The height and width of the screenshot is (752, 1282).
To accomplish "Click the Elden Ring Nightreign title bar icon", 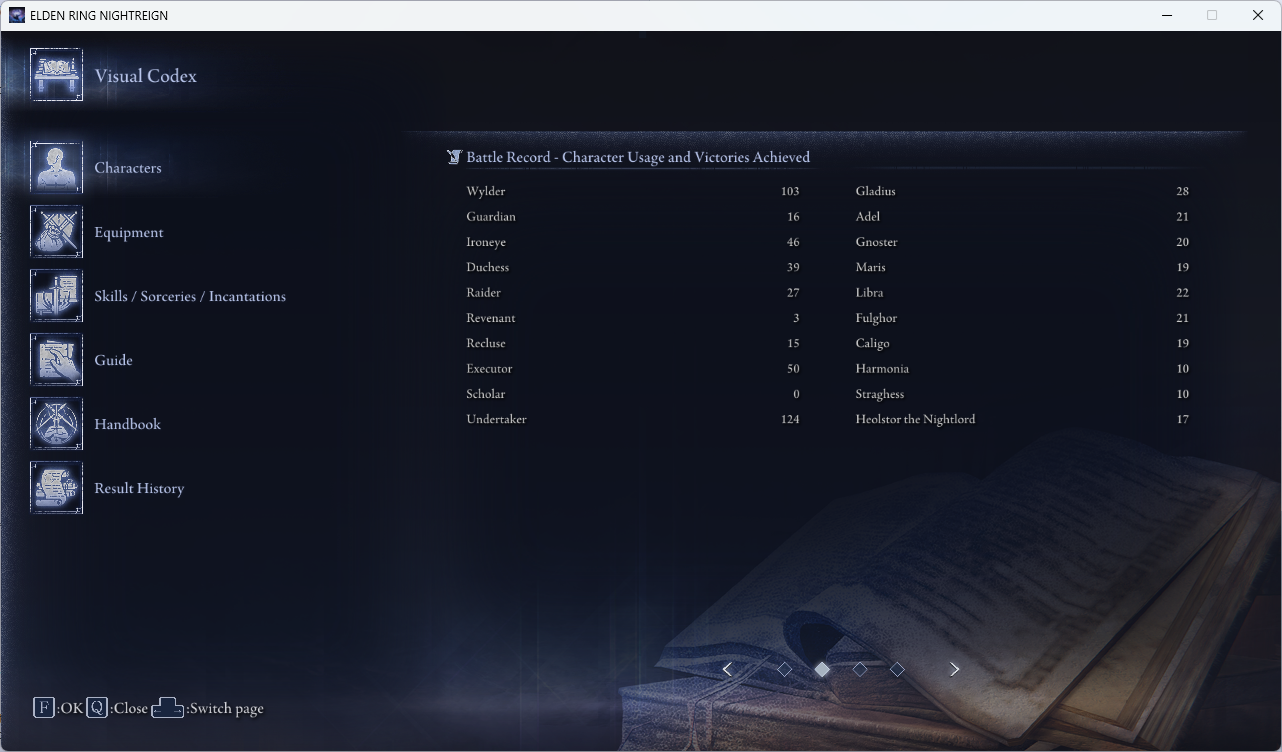I will tap(17, 15).
